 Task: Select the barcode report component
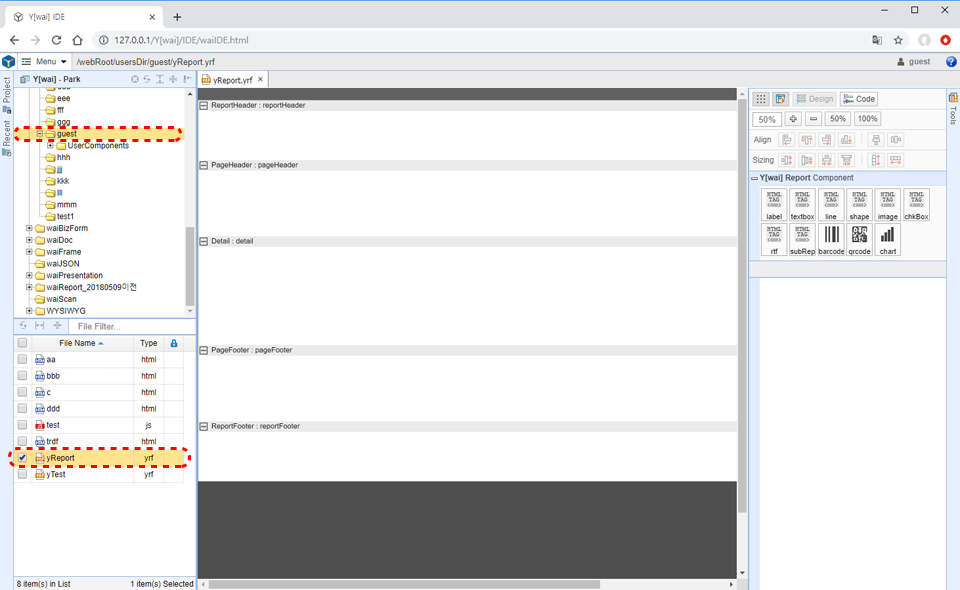831,239
